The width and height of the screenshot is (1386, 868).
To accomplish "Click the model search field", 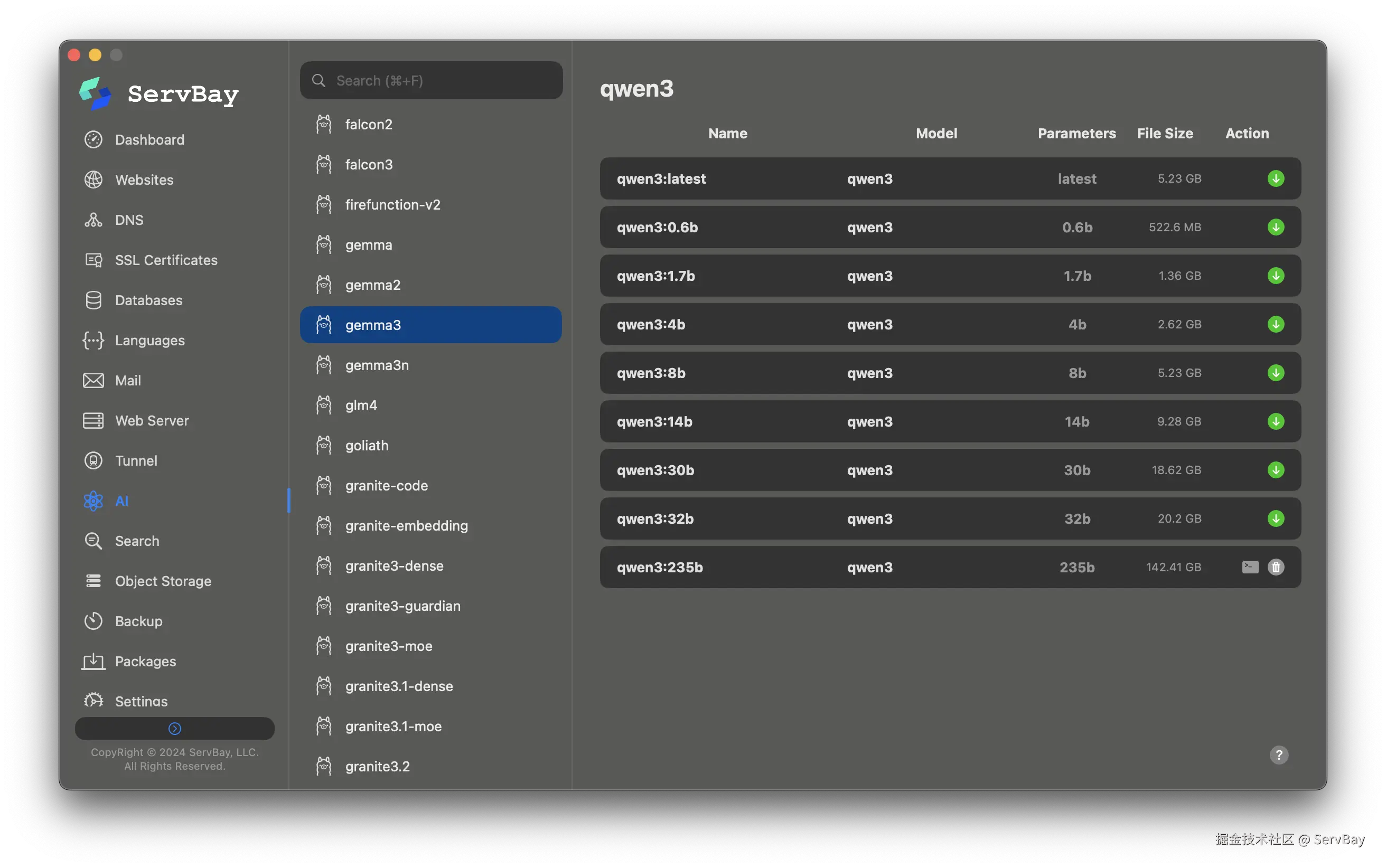I will click(x=431, y=80).
